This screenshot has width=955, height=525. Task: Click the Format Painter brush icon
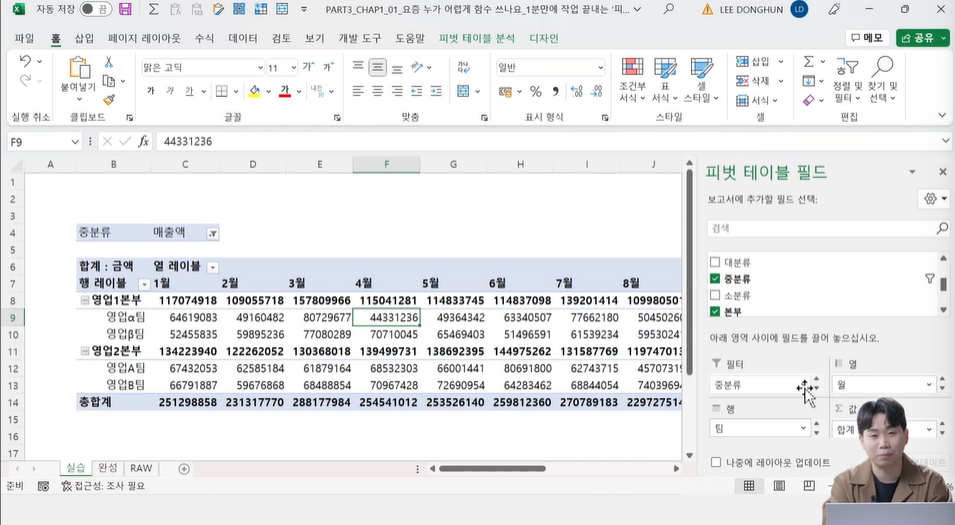coord(109,99)
